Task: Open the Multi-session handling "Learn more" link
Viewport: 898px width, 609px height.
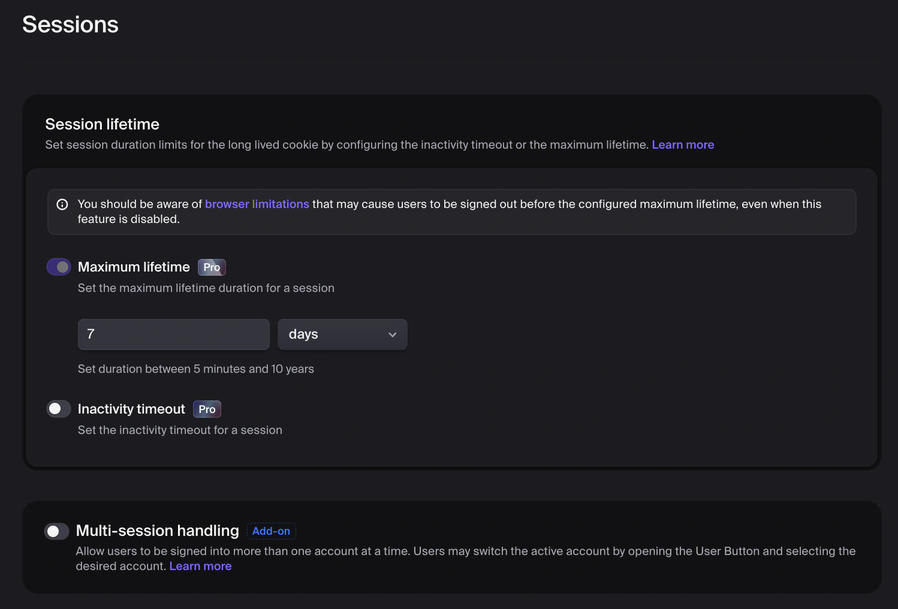Action: [200, 565]
